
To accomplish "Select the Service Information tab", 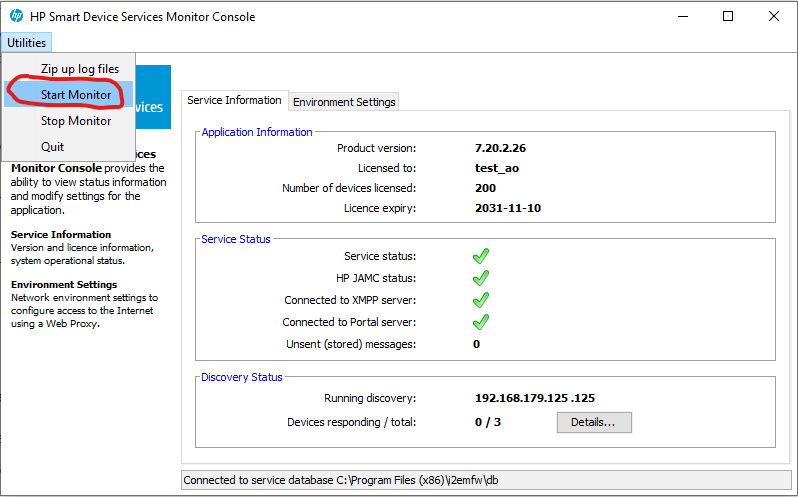I will coord(234,101).
